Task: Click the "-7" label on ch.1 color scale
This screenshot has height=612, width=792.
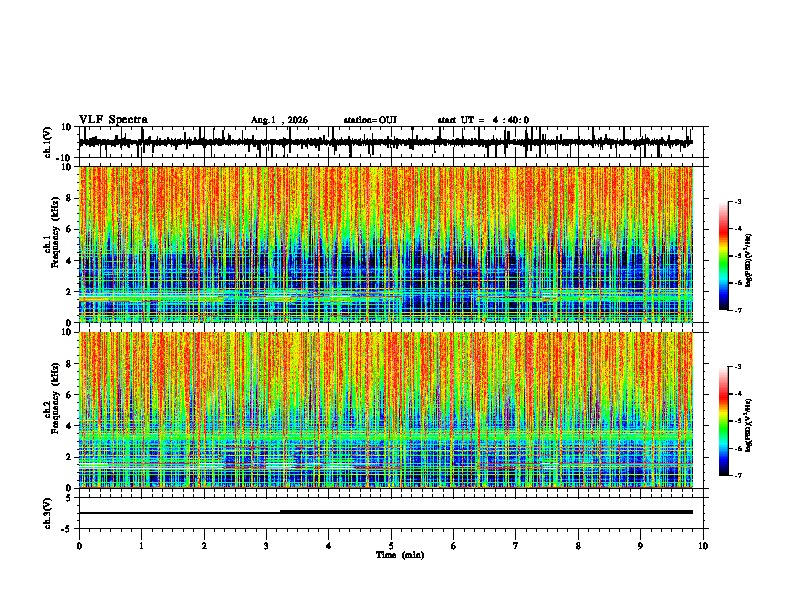Action: point(738,310)
